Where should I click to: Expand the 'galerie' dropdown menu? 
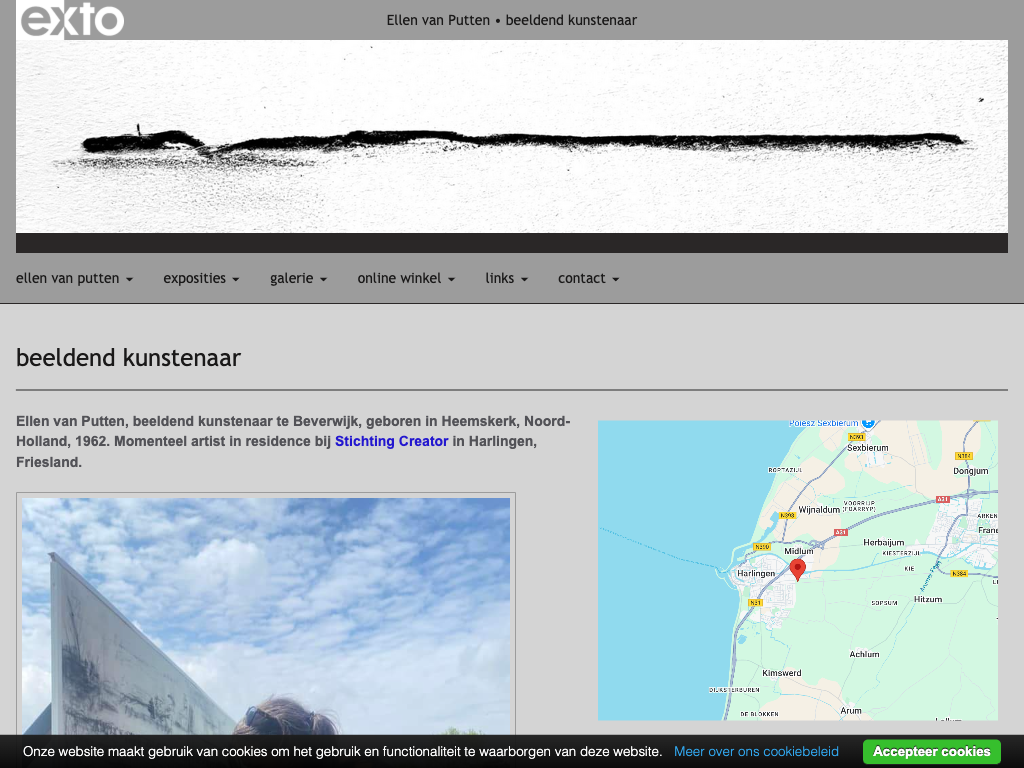point(298,279)
